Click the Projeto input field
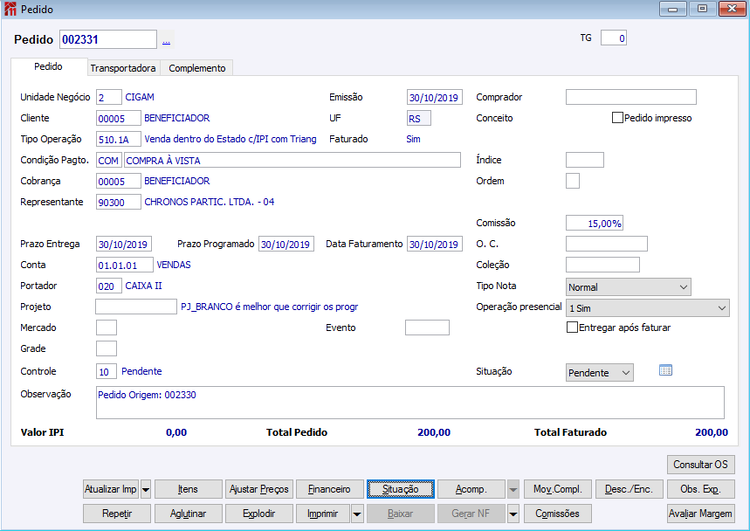 [x=136, y=307]
